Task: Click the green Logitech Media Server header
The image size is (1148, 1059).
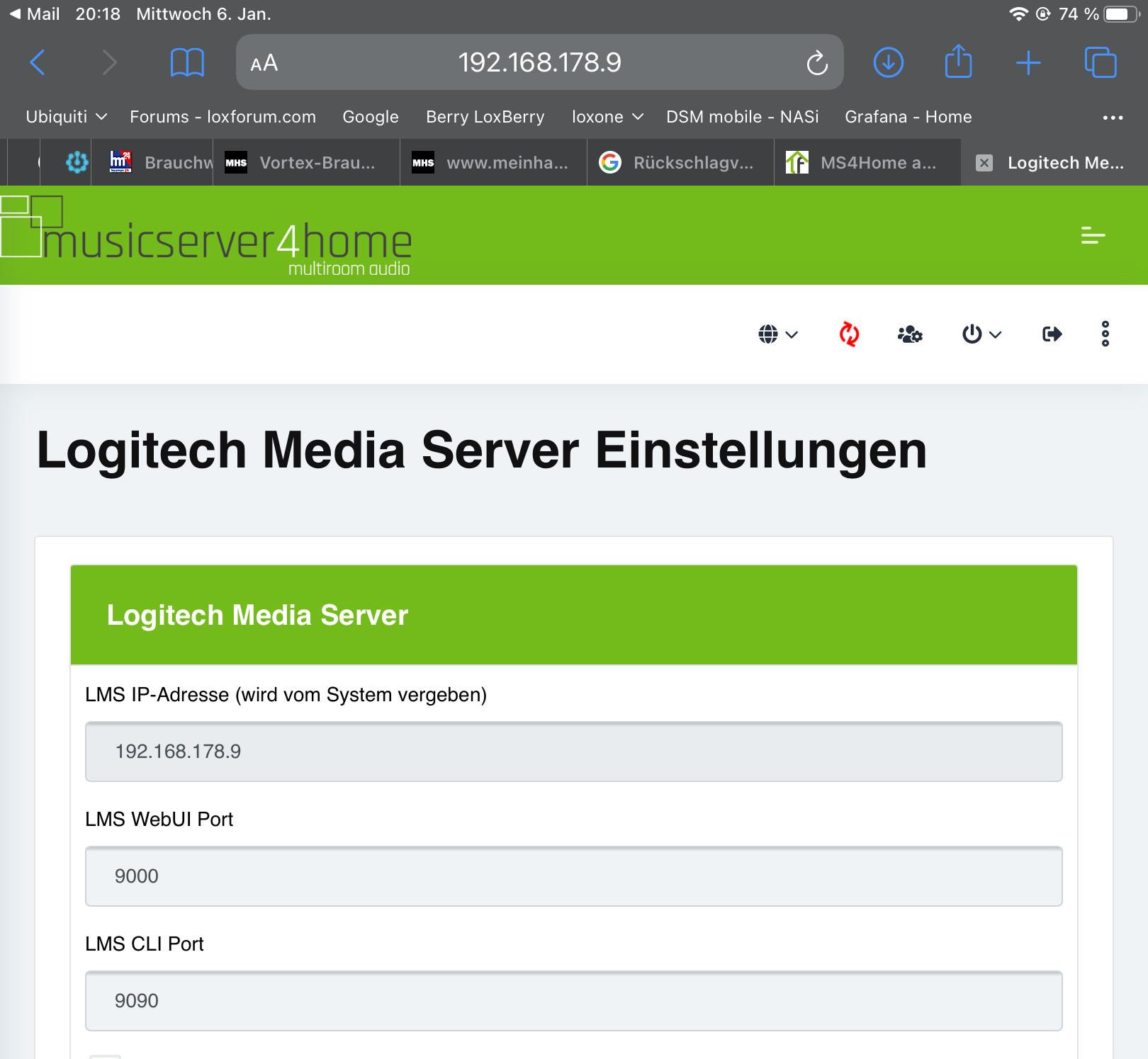Action: coord(574,615)
